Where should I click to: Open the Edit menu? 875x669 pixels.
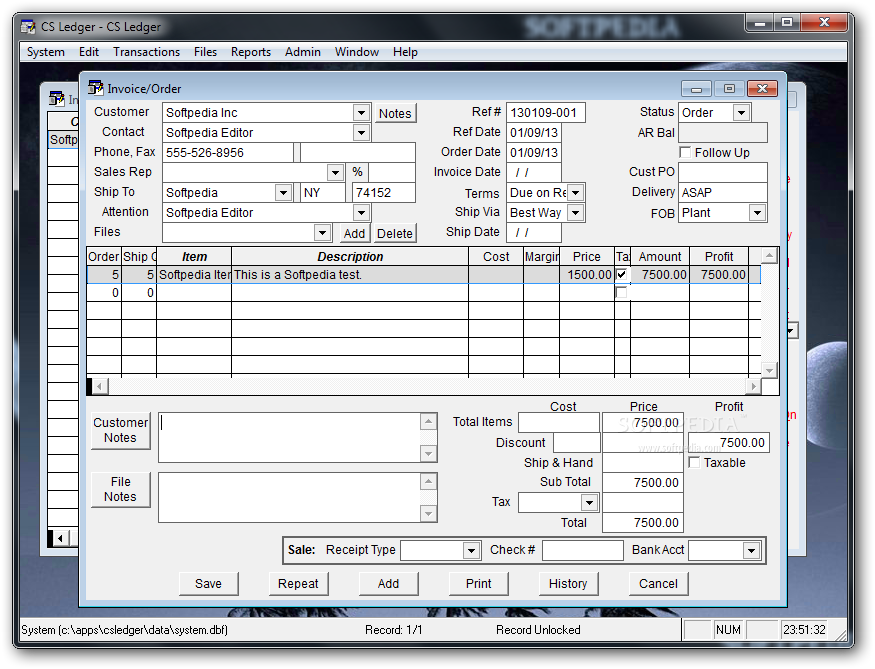pyautogui.click(x=89, y=52)
